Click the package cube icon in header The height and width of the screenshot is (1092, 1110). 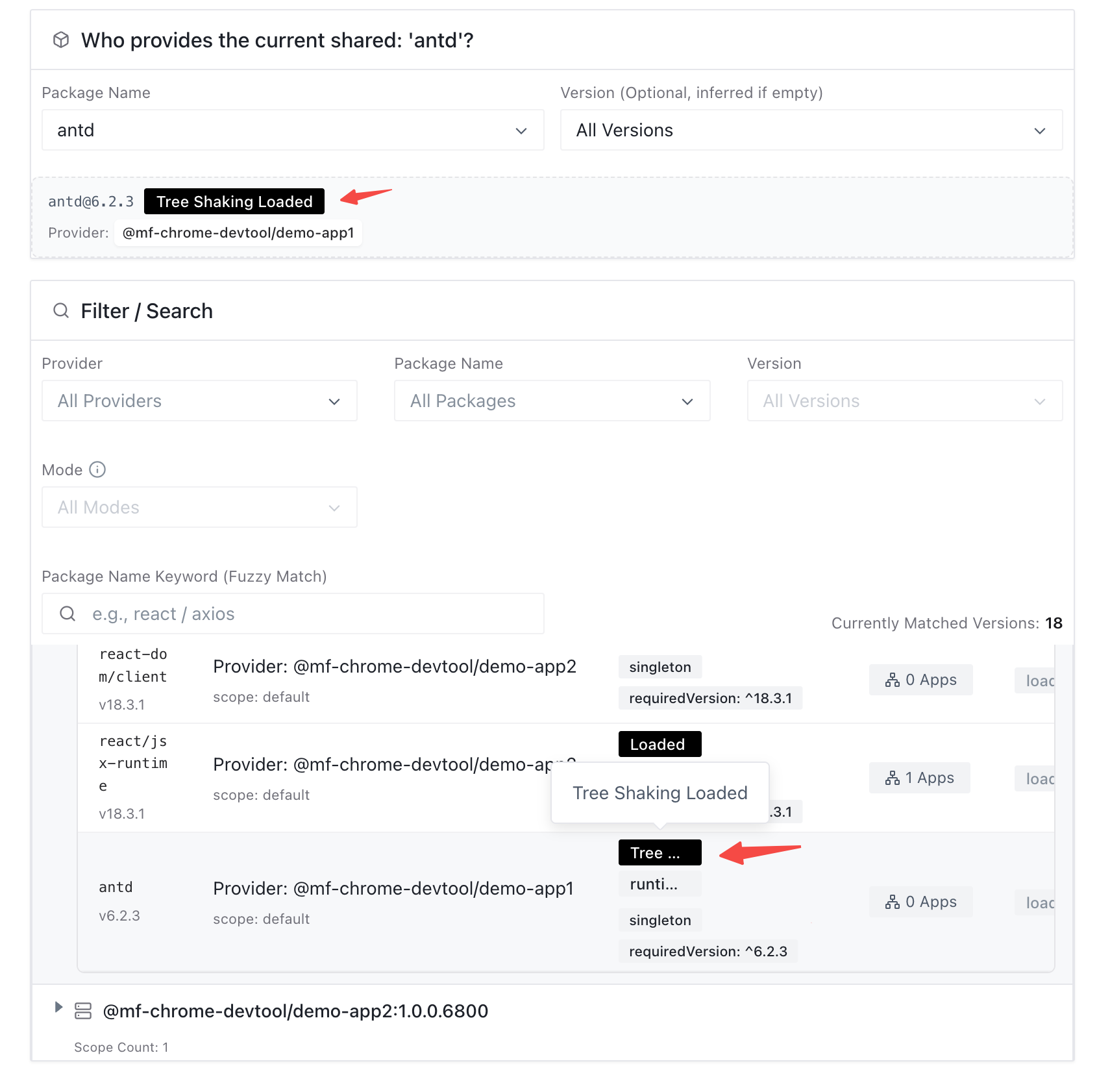61,40
